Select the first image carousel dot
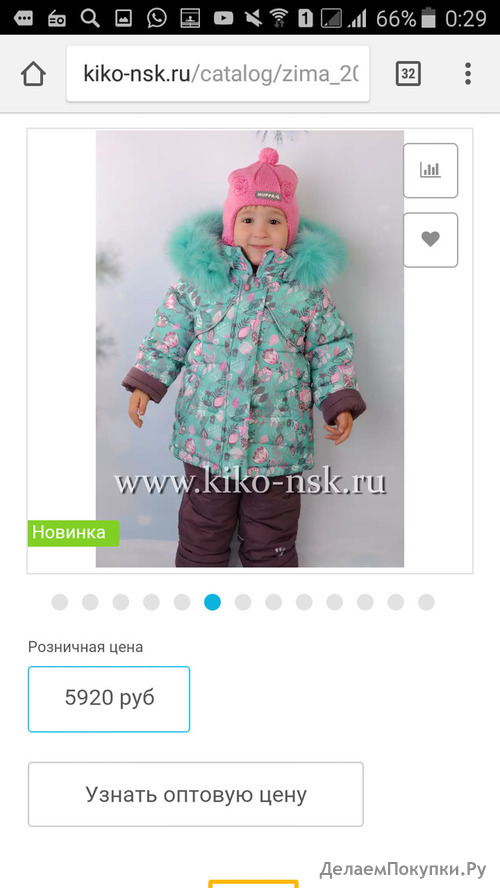The width and height of the screenshot is (500, 888). pos(59,602)
